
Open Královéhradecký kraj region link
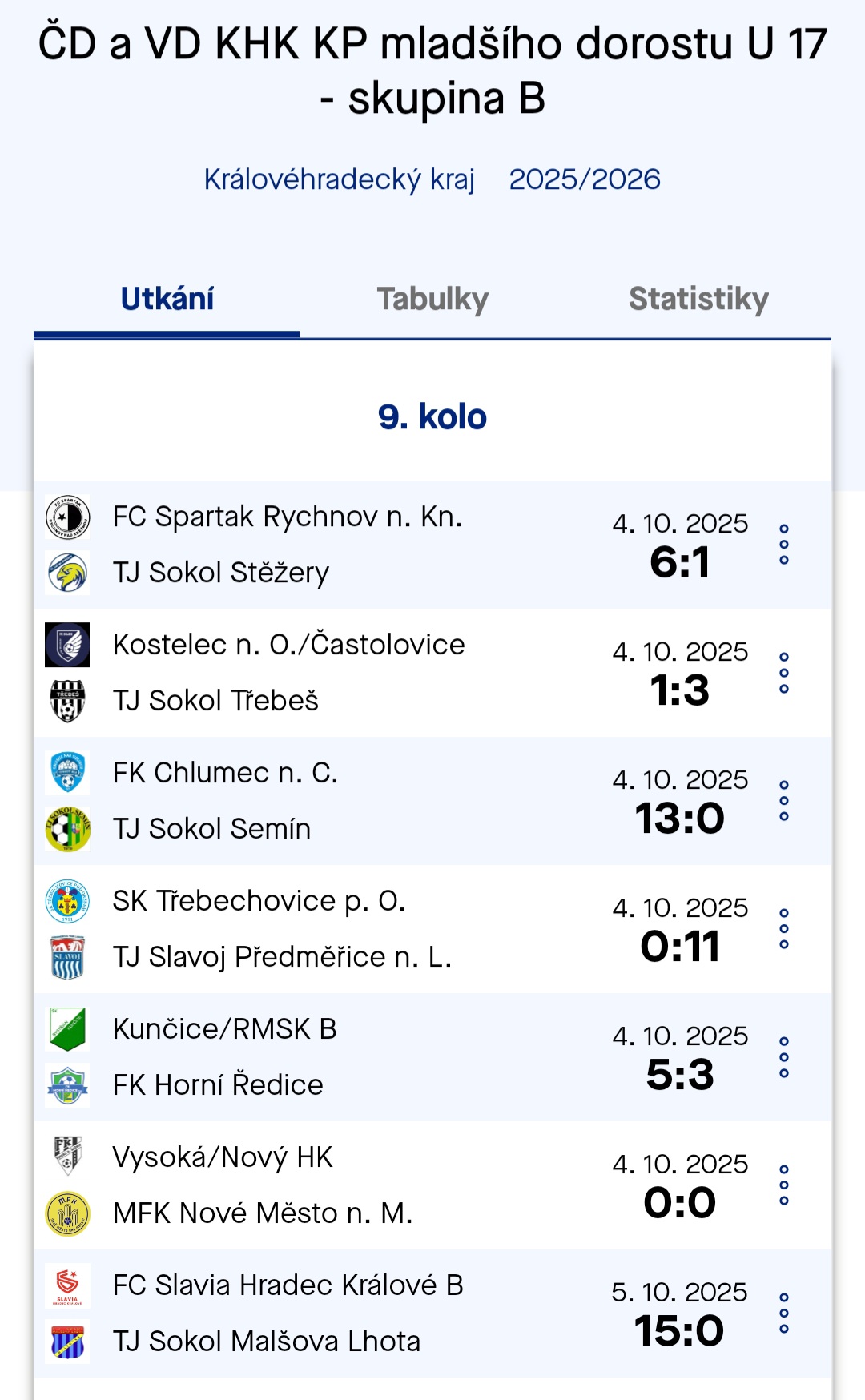point(340,179)
